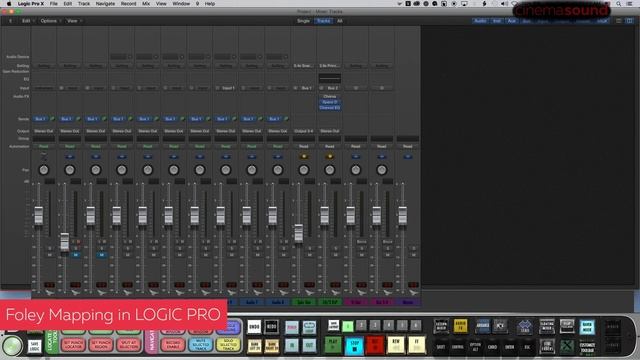Click the REW rewind button
This screenshot has width=640, height=360.
396,345
